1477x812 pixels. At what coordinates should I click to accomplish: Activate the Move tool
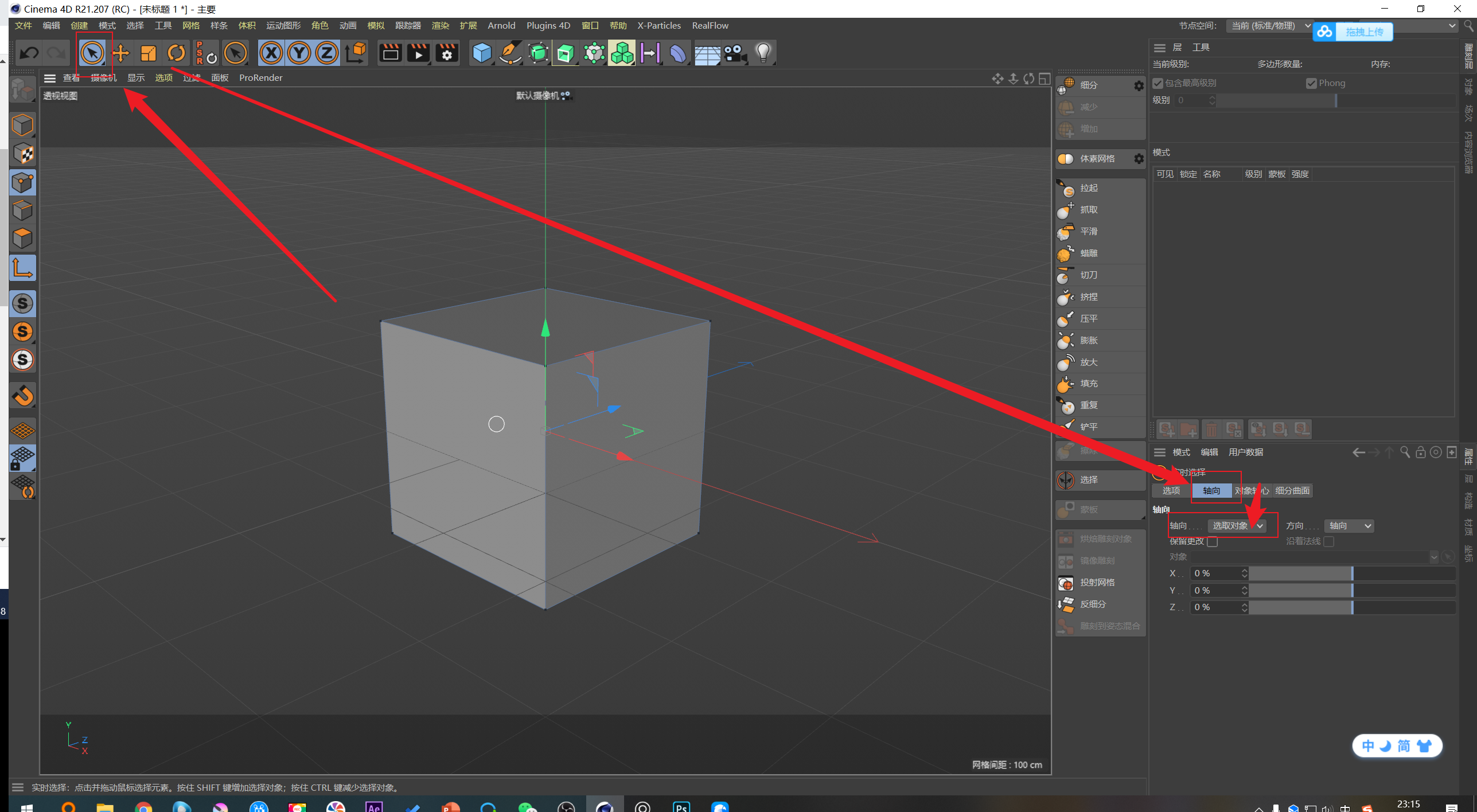click(x=120, y=53)
